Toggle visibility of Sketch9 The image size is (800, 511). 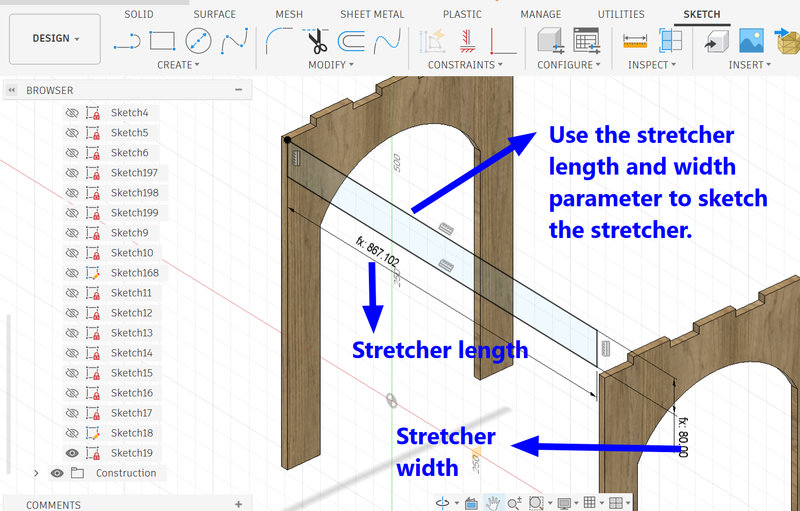[72, 233]
